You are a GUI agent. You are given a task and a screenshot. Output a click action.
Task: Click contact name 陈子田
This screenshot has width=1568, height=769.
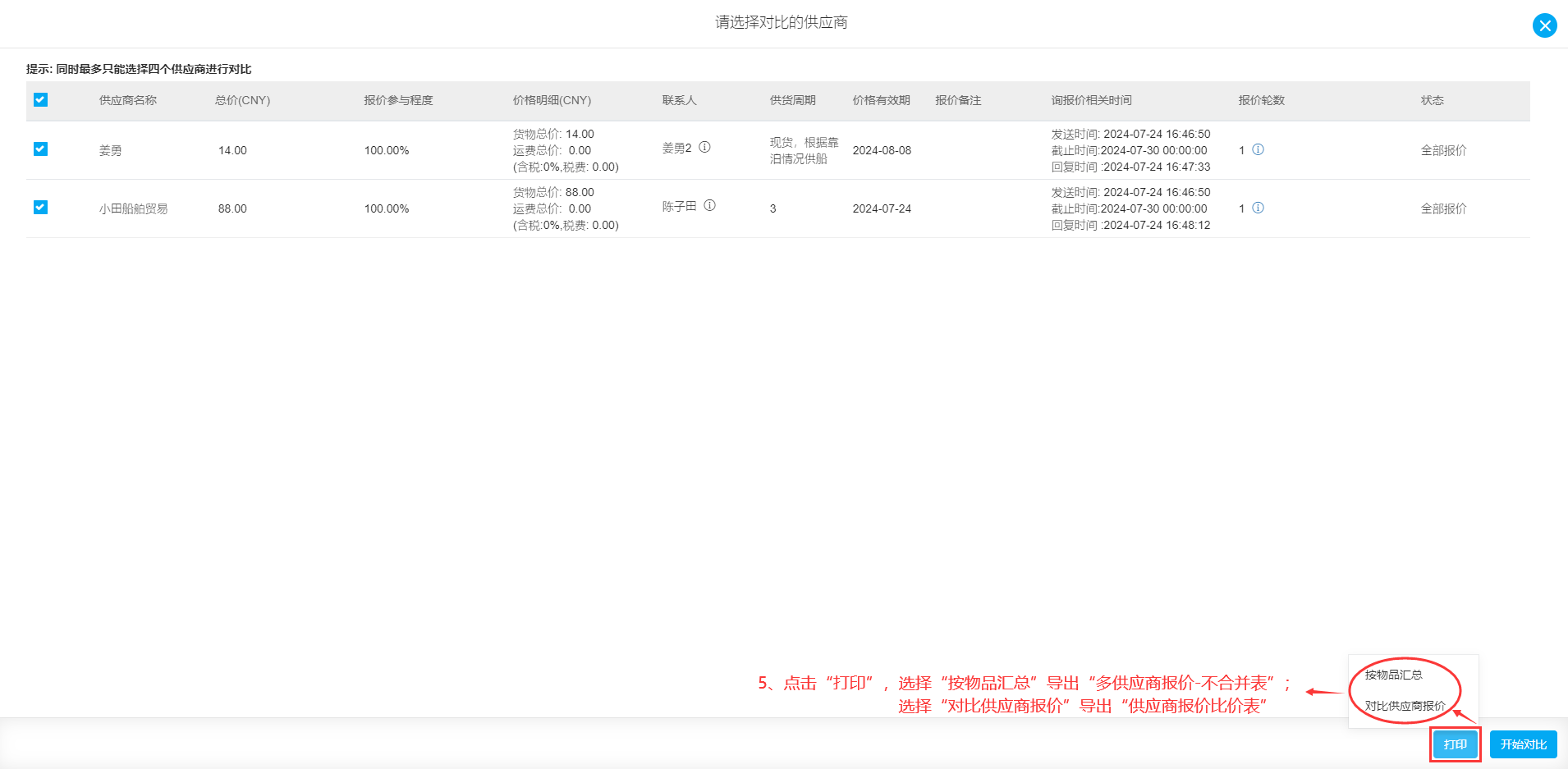pos(679,206)
